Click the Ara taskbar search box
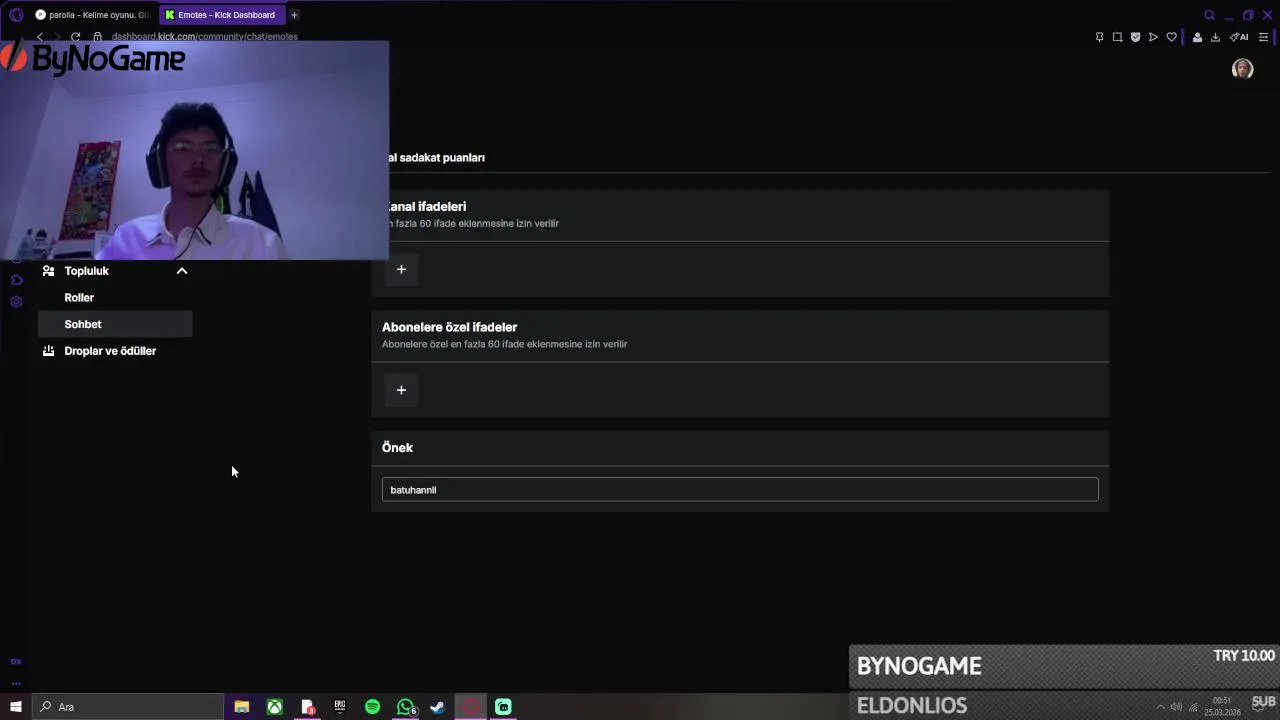Viewport: 1280px width, 720px height. point(128,707)
